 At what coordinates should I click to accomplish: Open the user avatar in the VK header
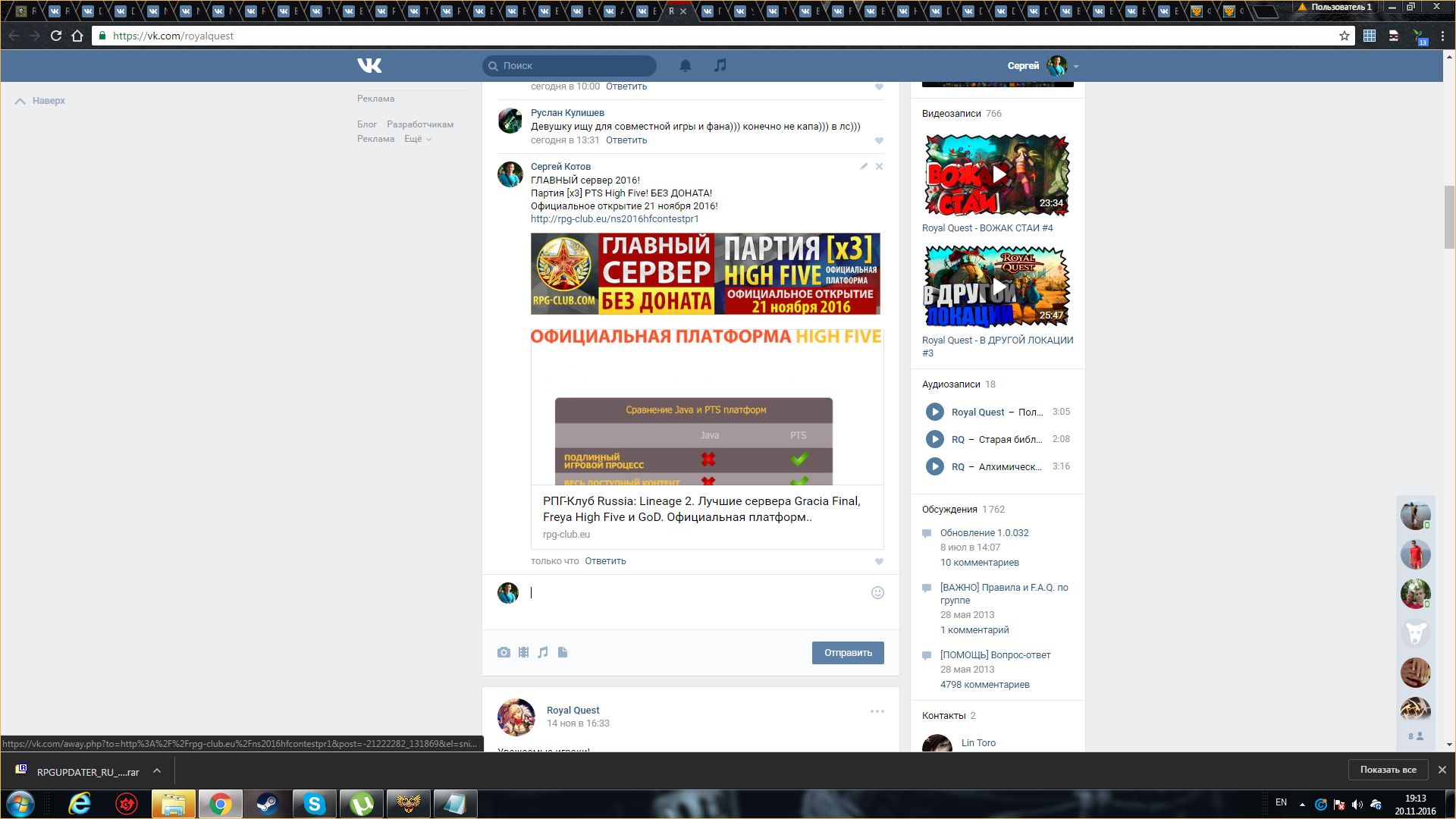1057,66
